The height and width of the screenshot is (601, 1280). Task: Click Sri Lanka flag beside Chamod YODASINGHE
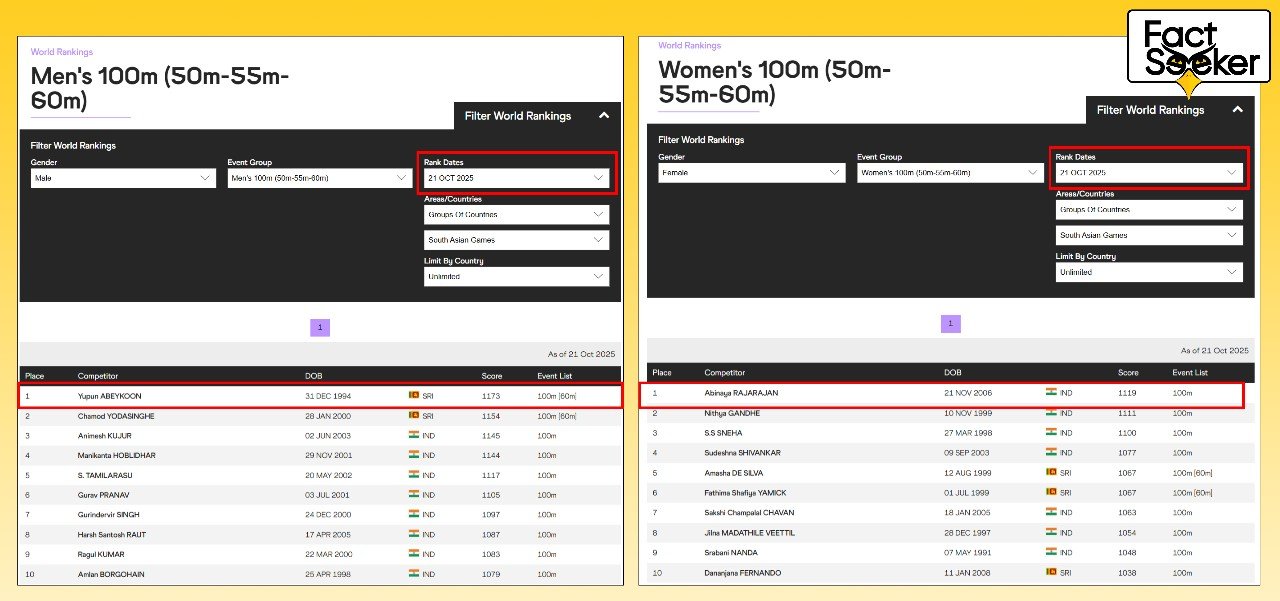pyautogui.click(x=414, y=416)
